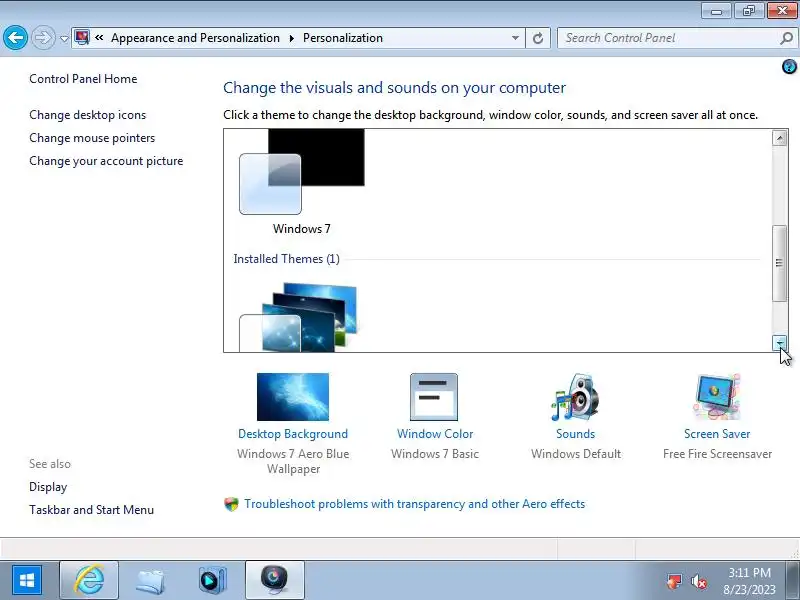This screenshot has height=600, width=800.
Task: Select the Windows 7 theme thumbnail
Action: [x=302, y=171]
